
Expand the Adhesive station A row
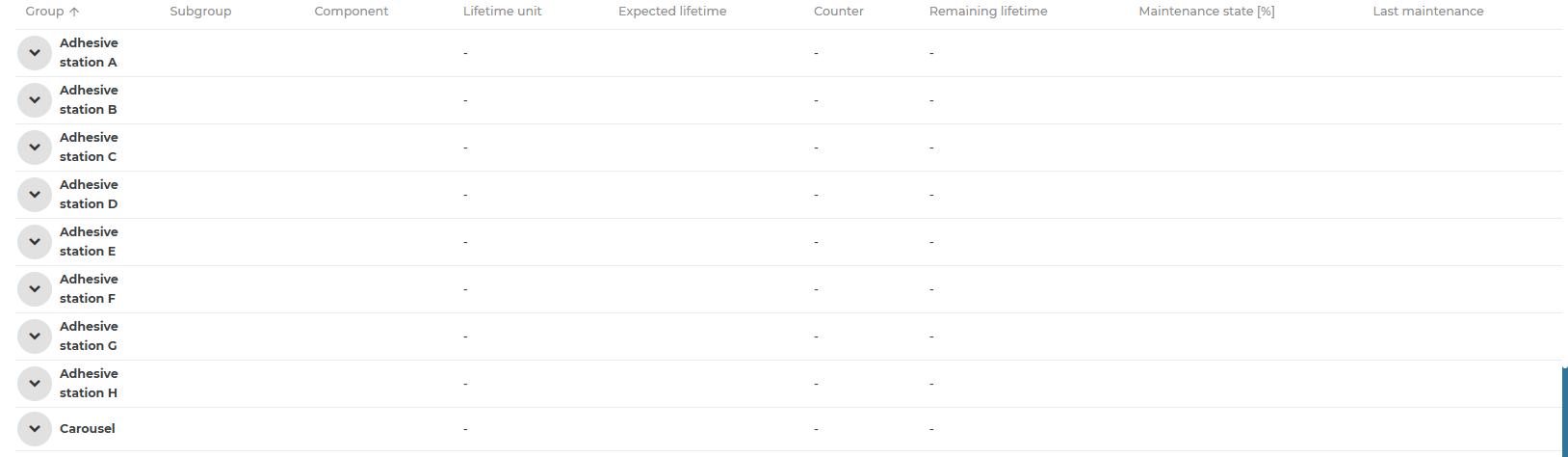pos(35,53)
